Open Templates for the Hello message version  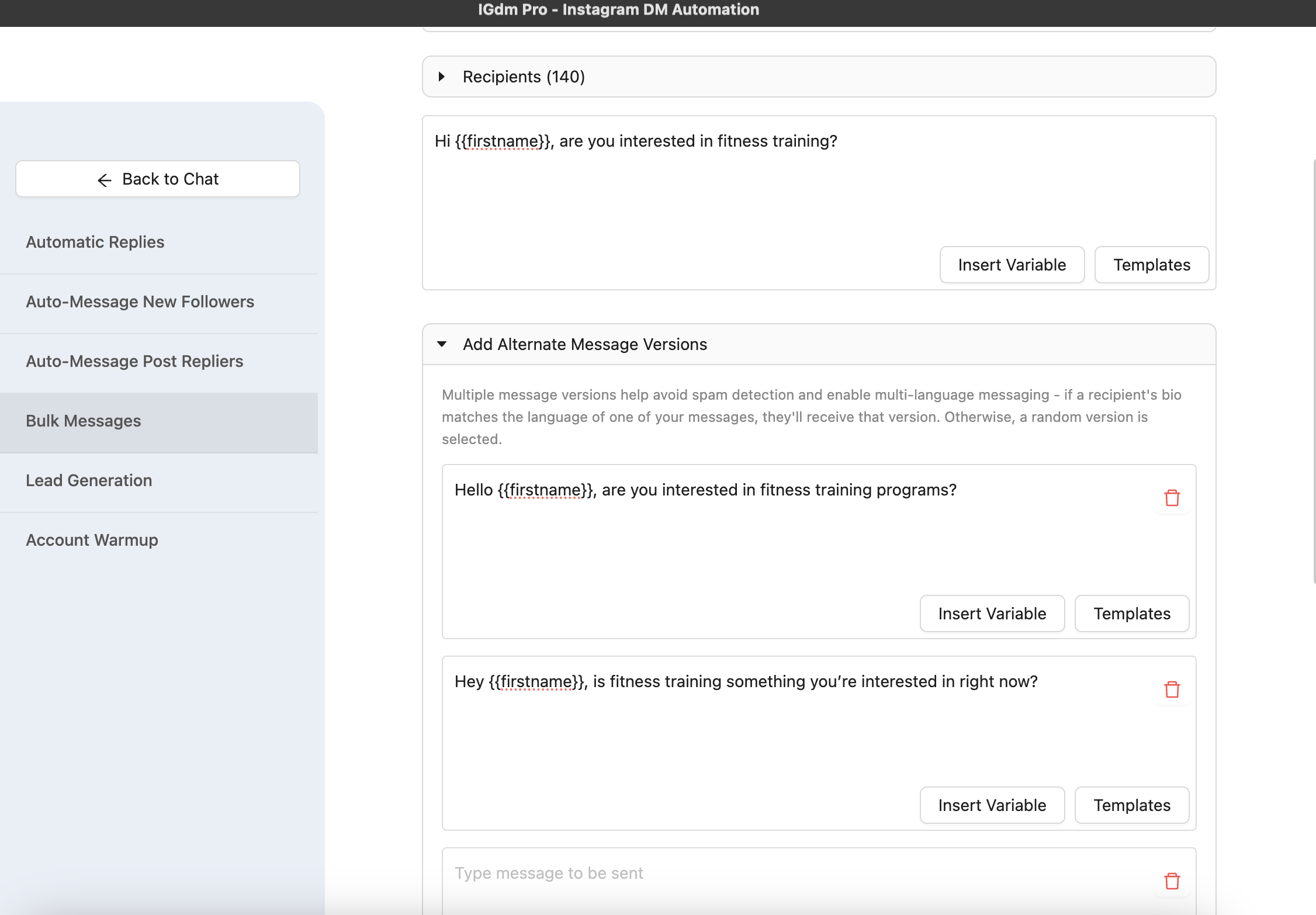tap(1131, 613)
